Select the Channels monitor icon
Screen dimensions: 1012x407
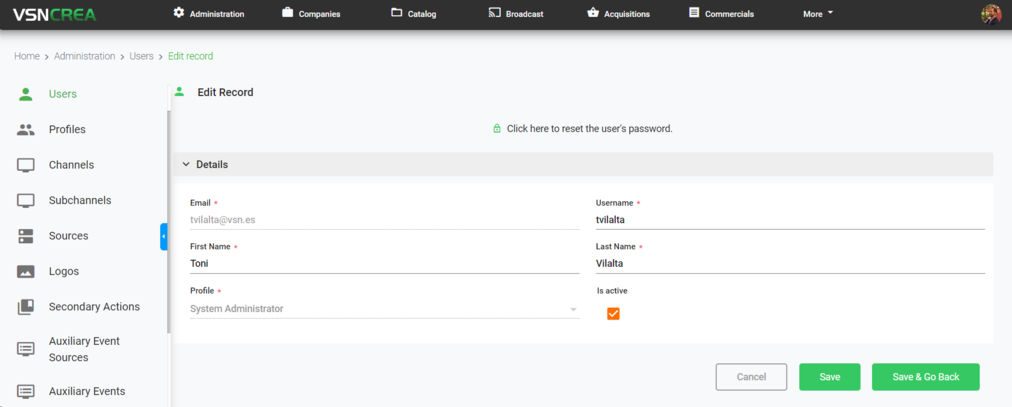pyautogui.click(x=26, y=165)
